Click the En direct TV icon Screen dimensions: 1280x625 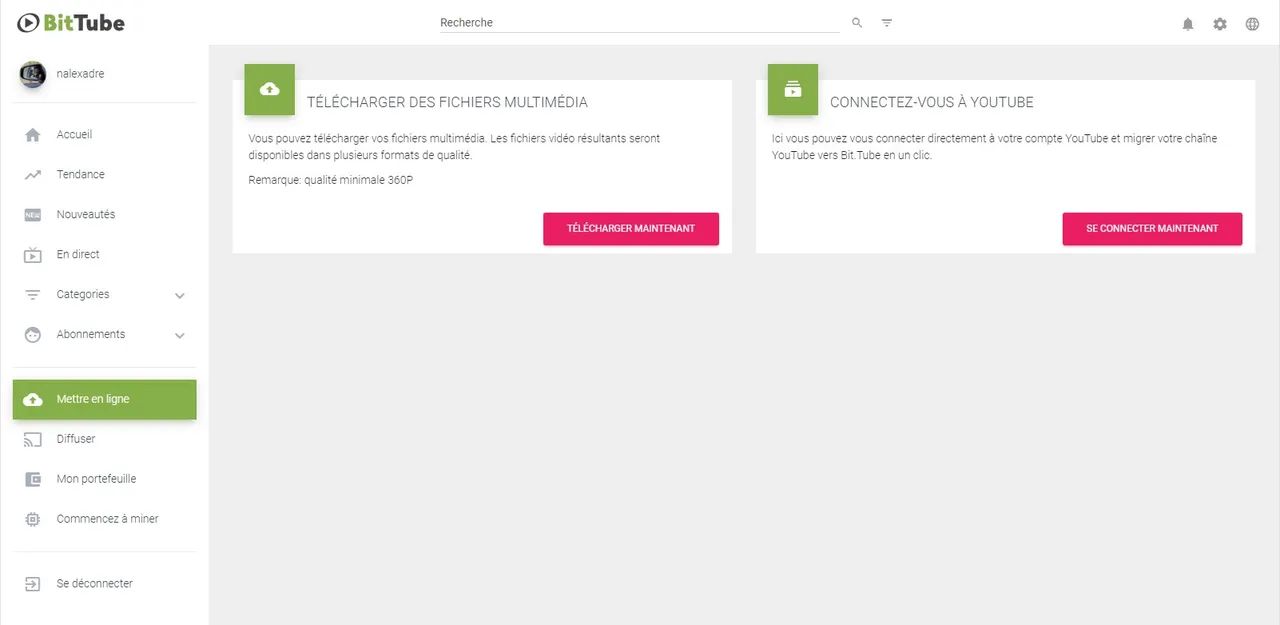click(33, 255)
